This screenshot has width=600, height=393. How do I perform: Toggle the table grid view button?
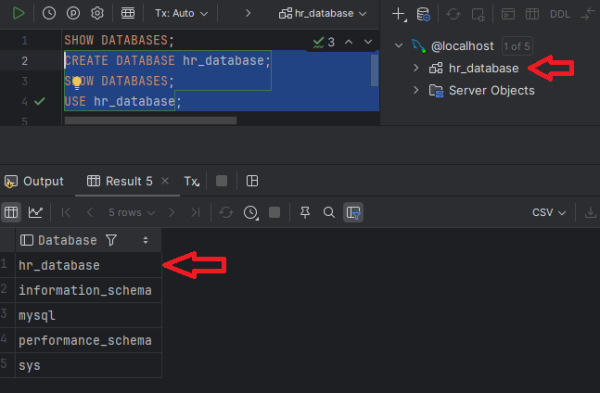pyautogui.click(x=11, y=212)
